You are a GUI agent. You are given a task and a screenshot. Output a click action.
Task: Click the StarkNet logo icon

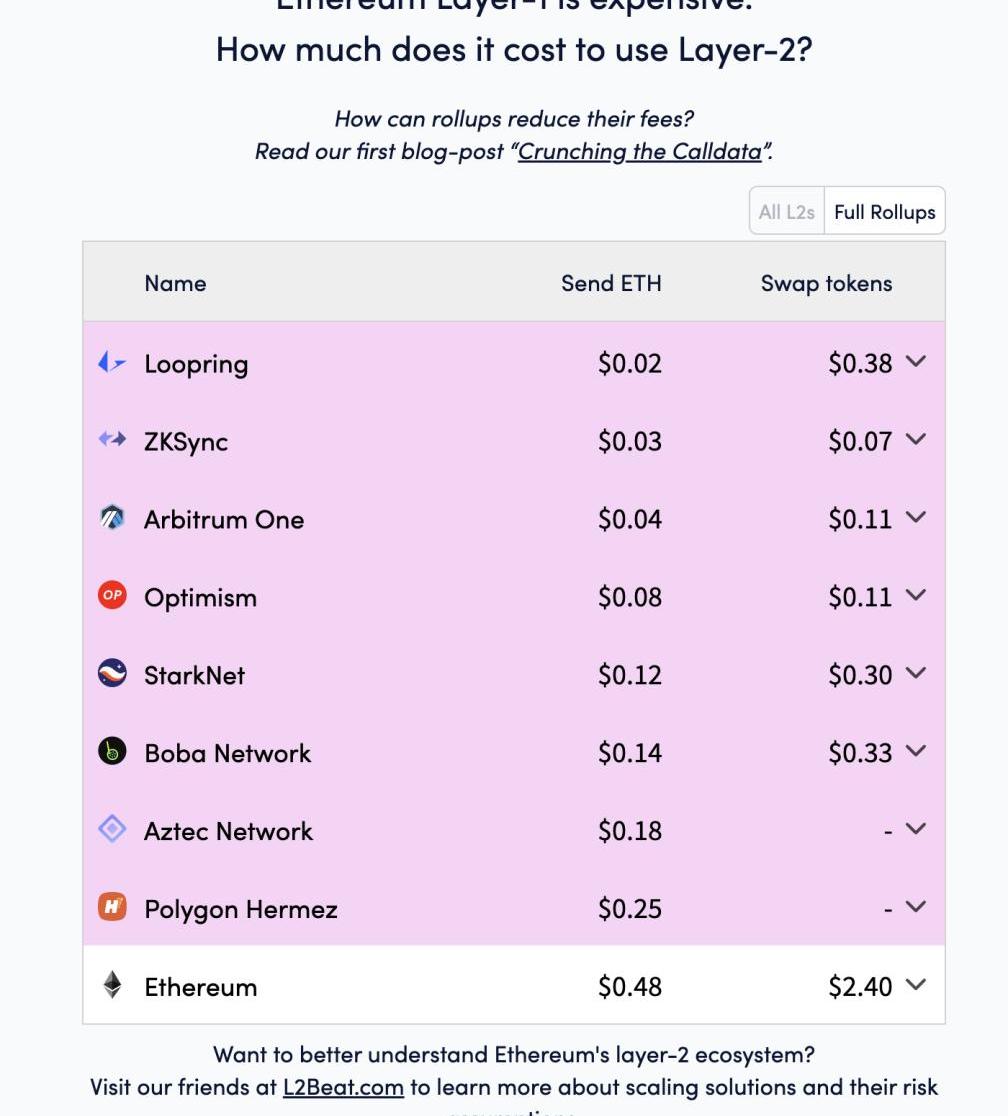point(112,674)
